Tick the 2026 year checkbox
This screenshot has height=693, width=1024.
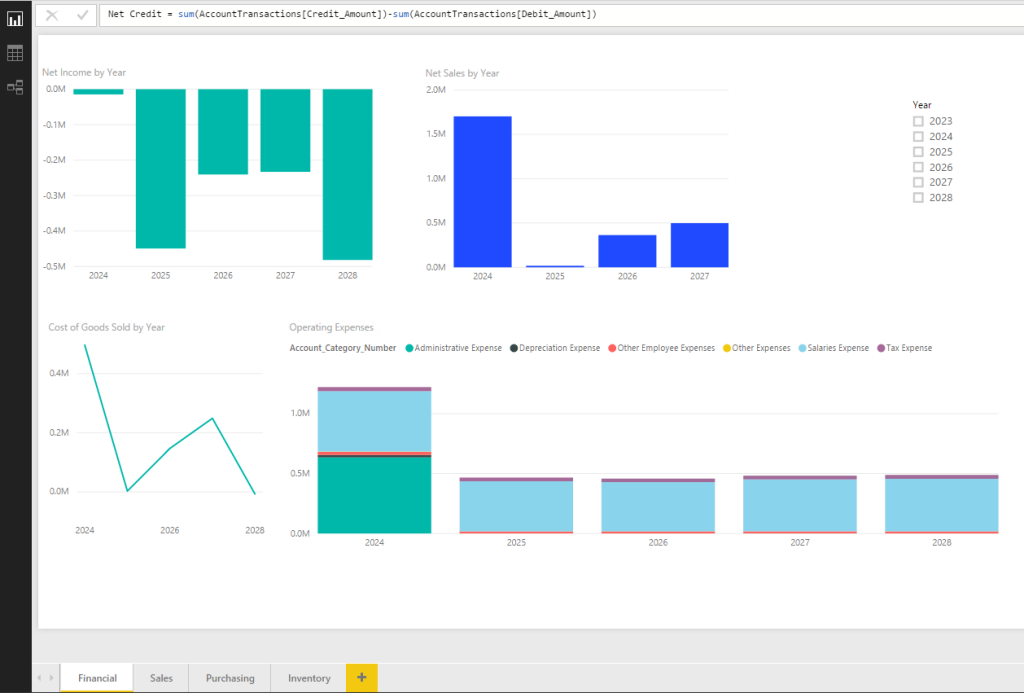(918, 167)
